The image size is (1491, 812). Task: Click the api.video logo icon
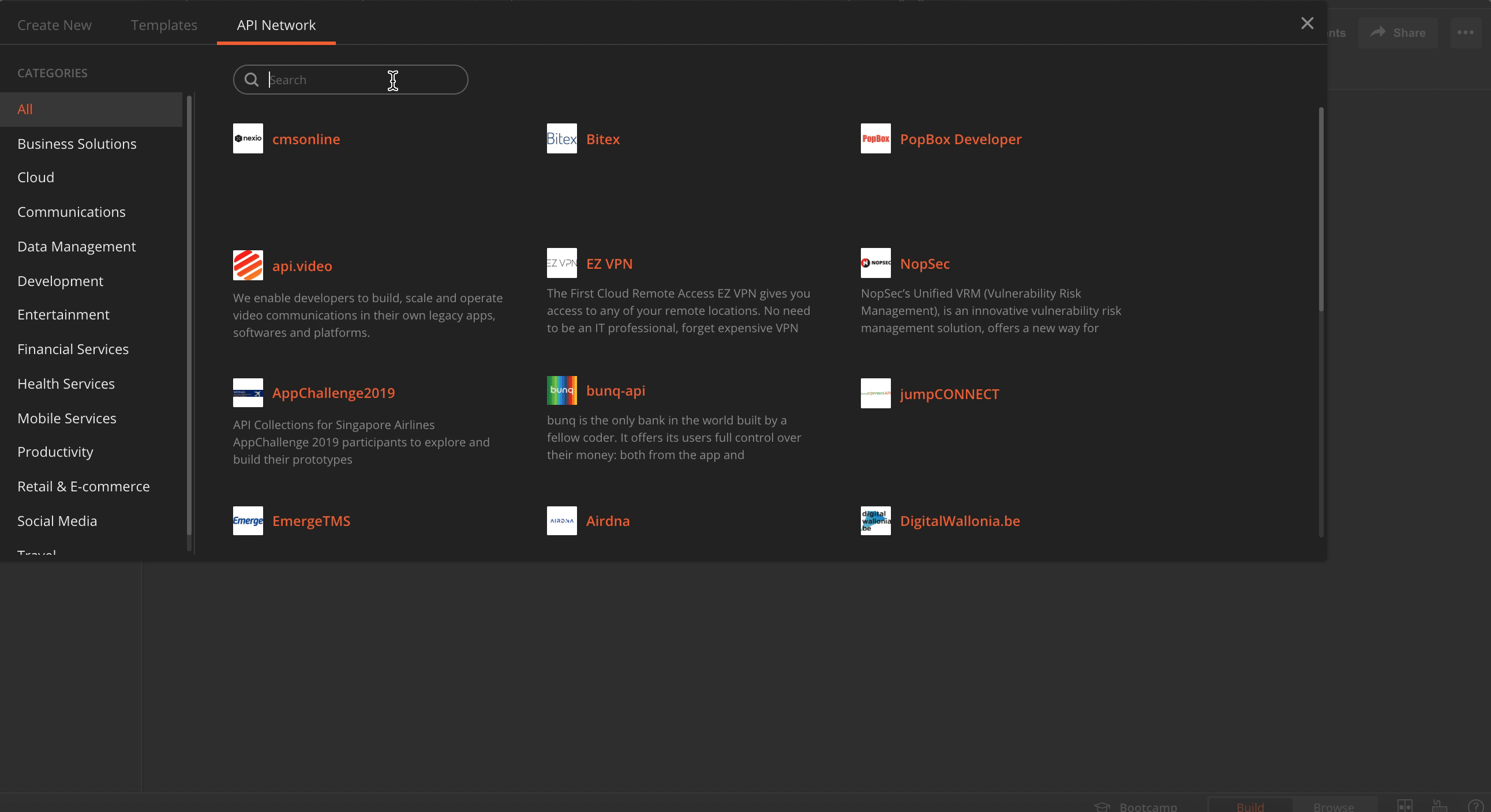point(248,265)
